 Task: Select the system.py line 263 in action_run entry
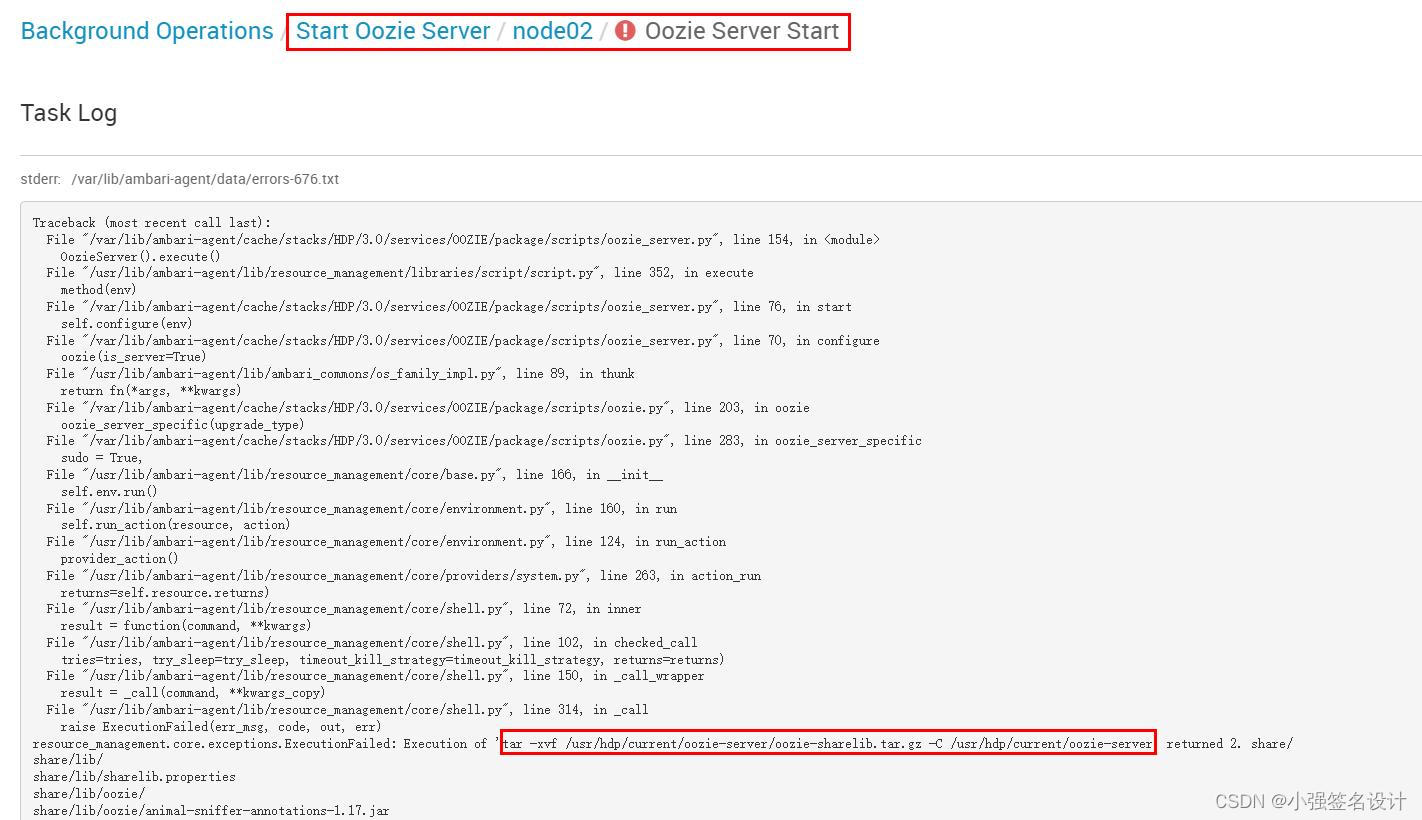(403, 576)
